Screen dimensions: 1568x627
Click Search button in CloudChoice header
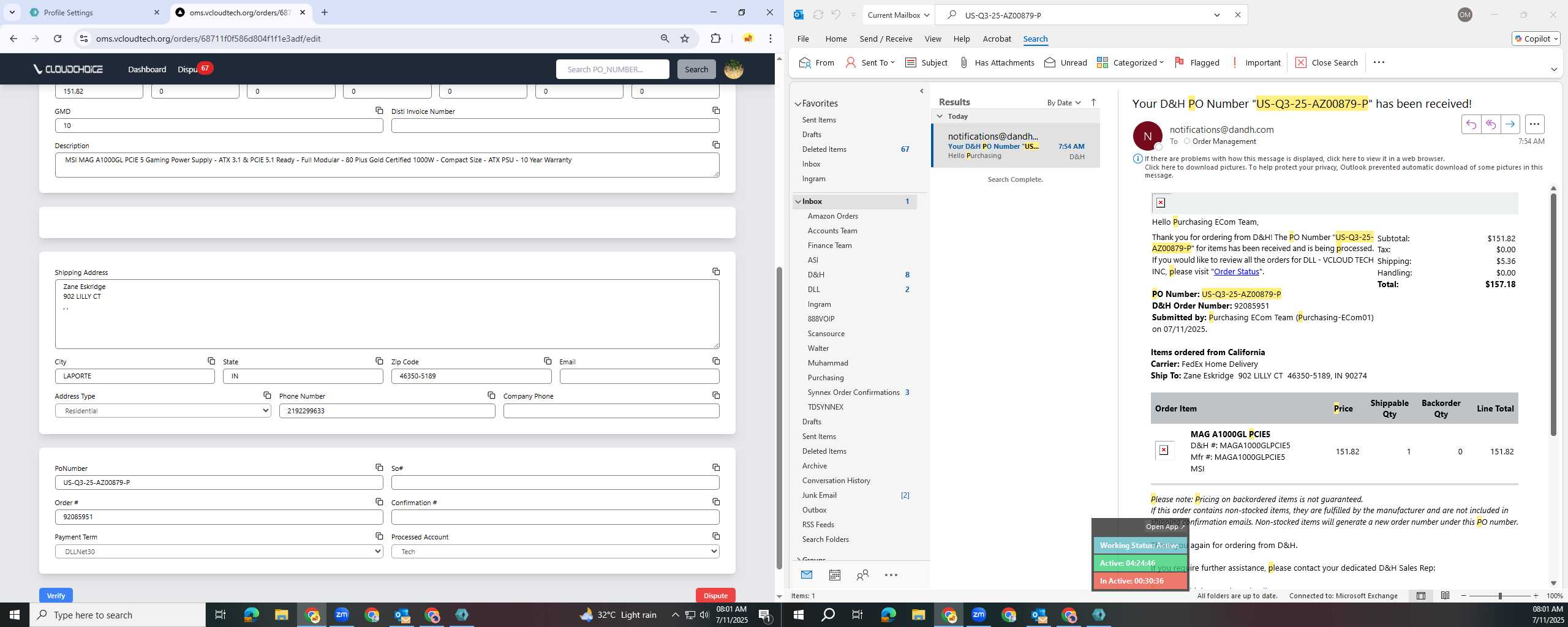tap(696, 69)
